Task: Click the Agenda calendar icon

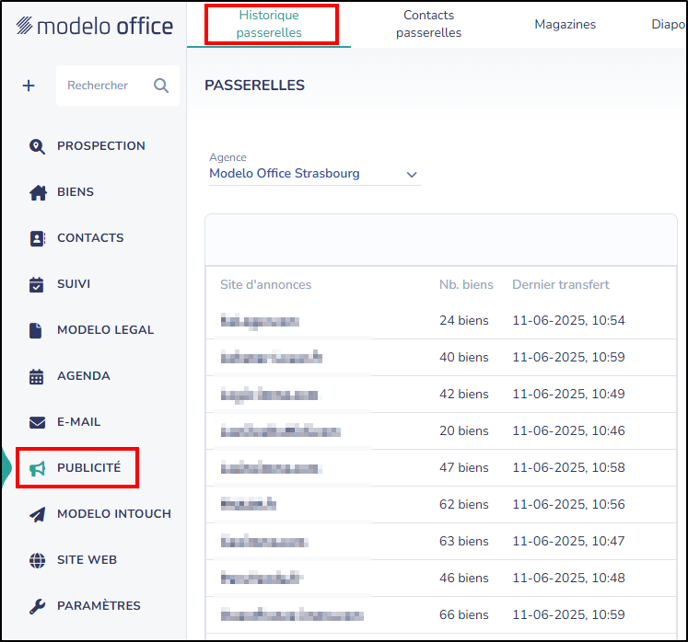Action: (36, 376)
